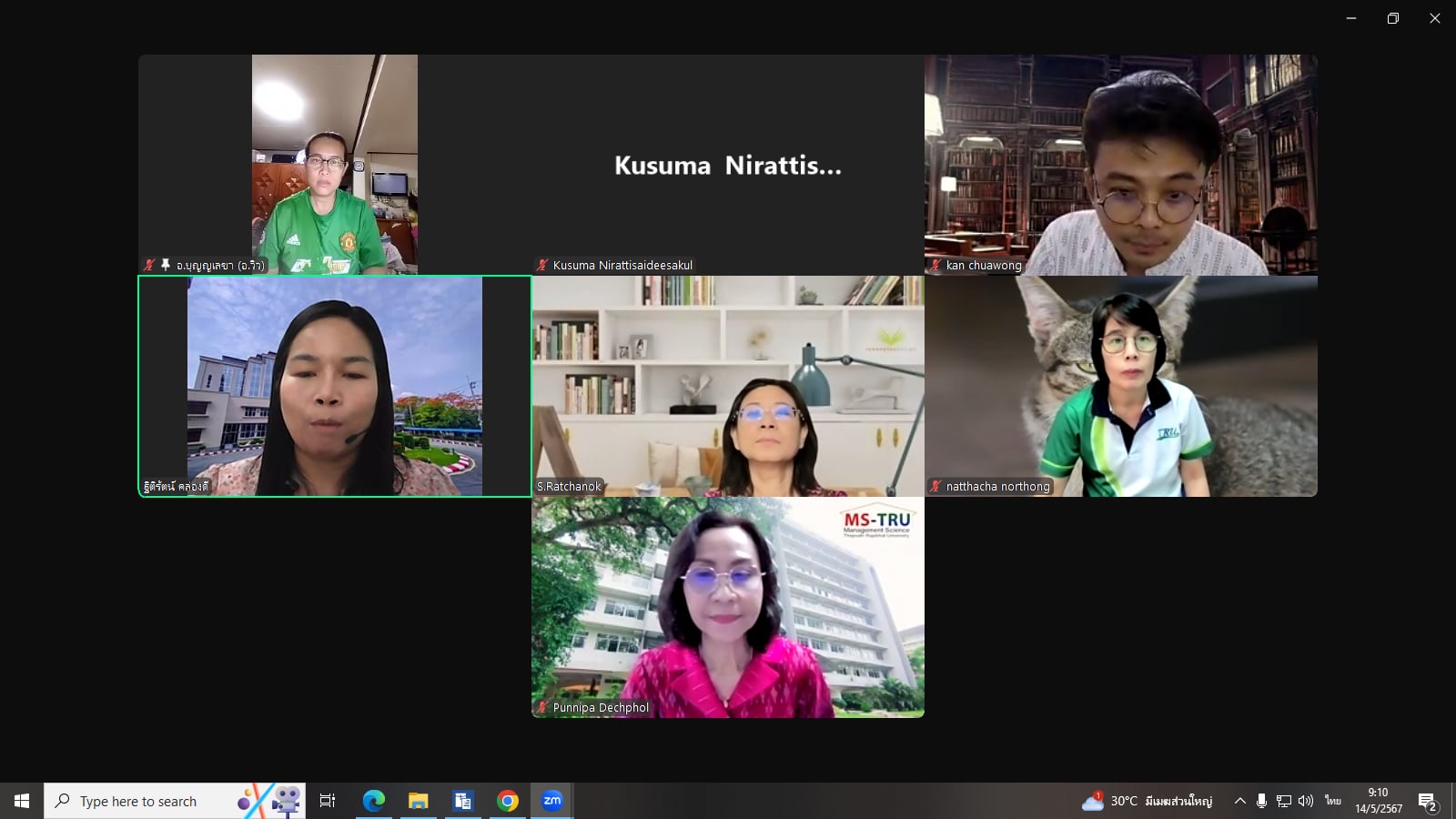Open the notifications action center
The height and width of the screenshot is (819, 1456).
coord(1427,802)
